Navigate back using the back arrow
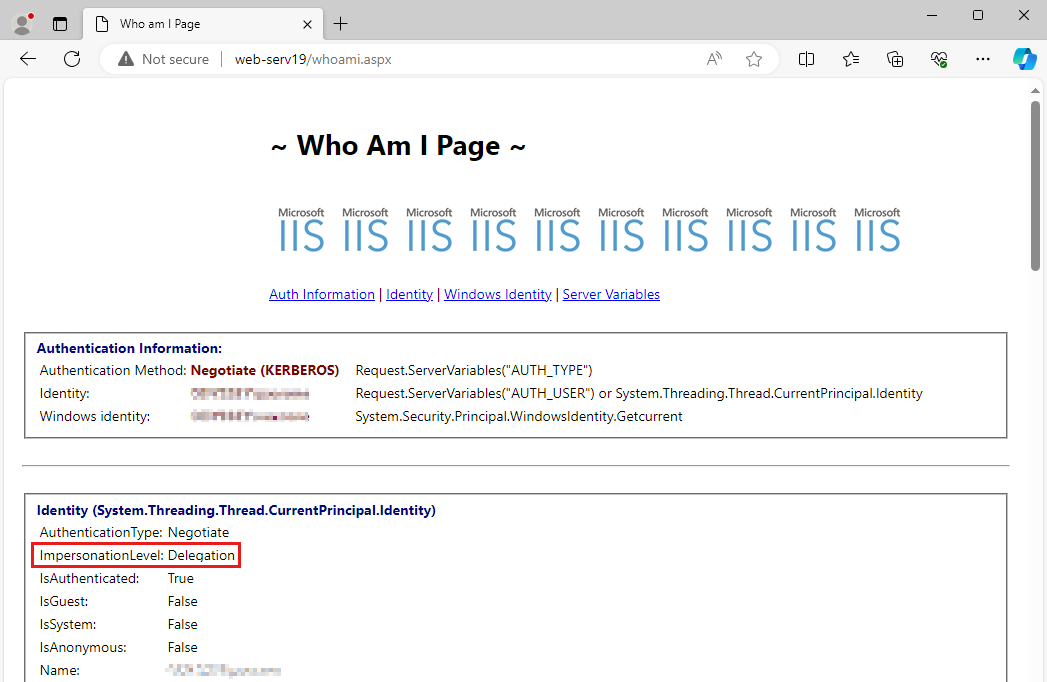This screenshot has height=682, width=1047. tap(27, 59)
